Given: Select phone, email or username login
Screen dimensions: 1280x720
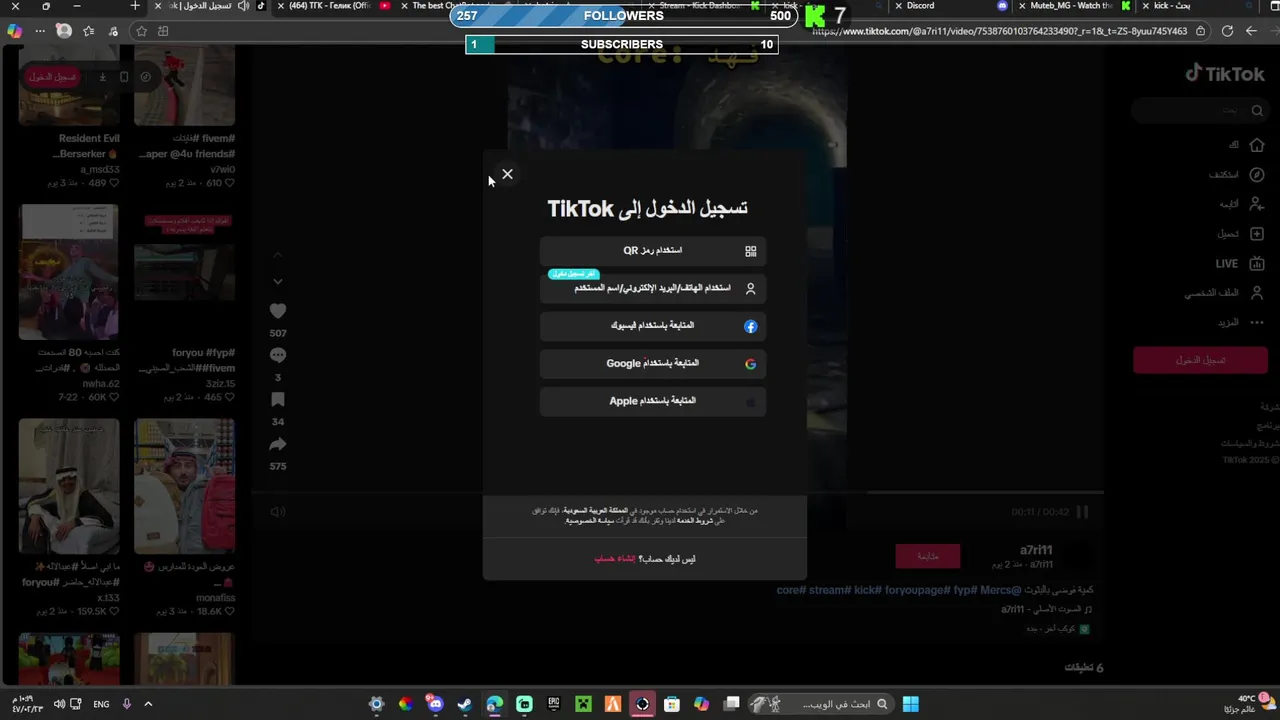Looking at the screenshot, I should pos(653,288).
